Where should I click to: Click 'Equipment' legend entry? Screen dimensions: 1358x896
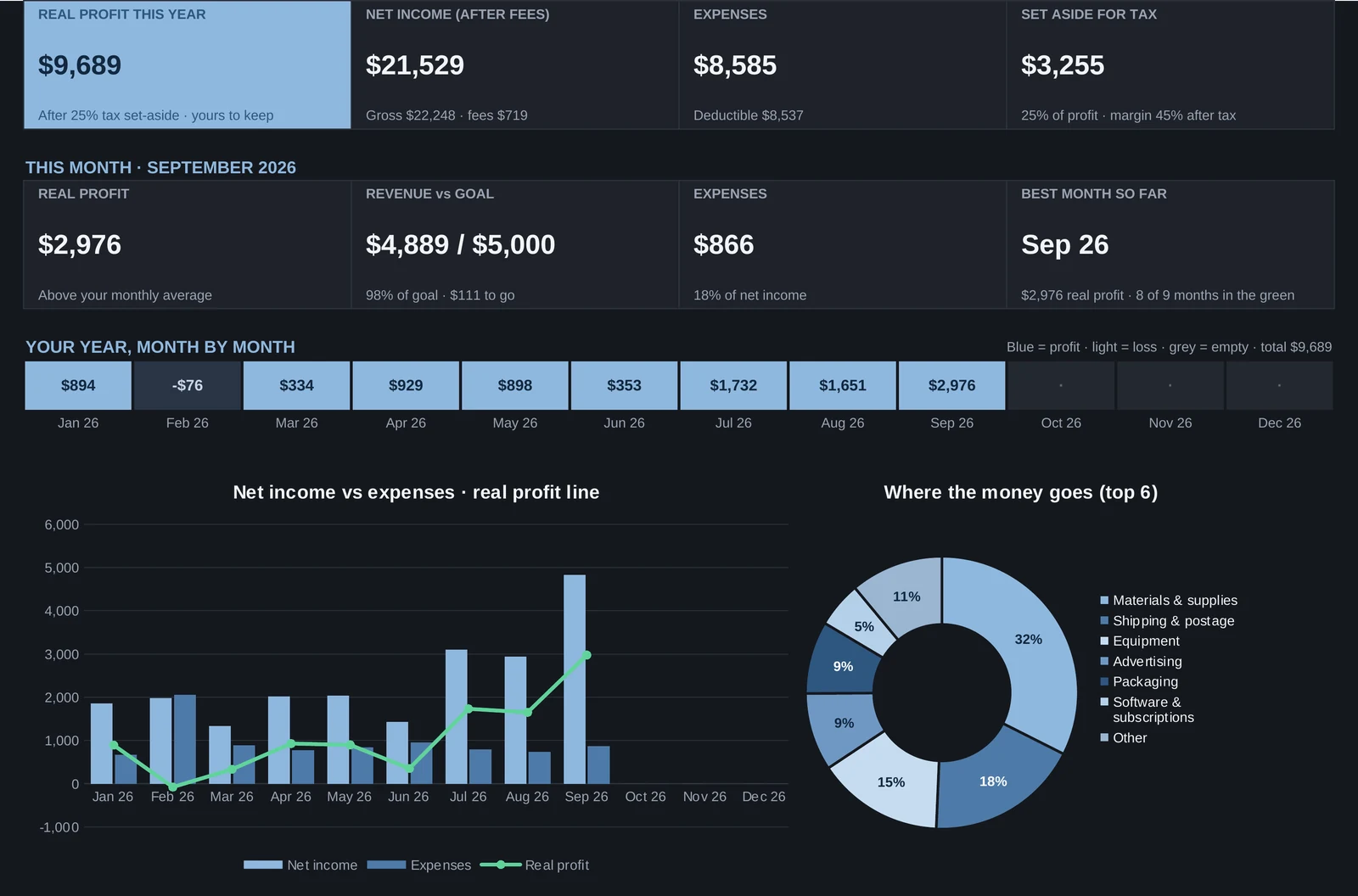(1140, 641)
